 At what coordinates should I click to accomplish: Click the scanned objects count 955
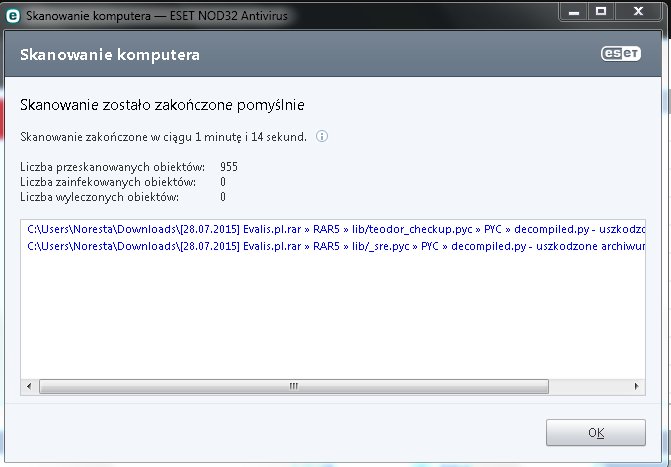click(x=229, y=167)
